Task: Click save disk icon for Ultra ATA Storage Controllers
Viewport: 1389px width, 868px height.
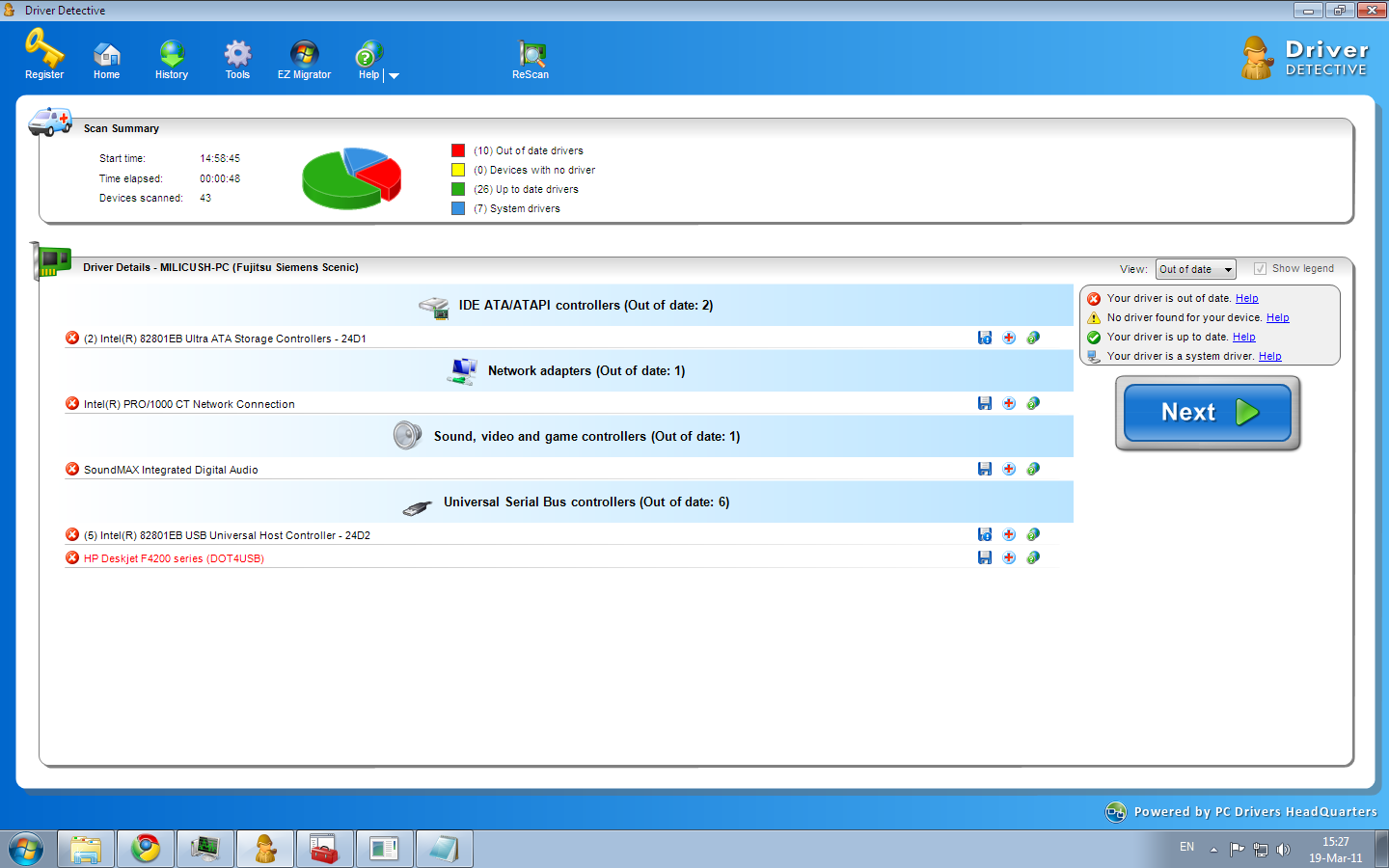Action: 985,338
